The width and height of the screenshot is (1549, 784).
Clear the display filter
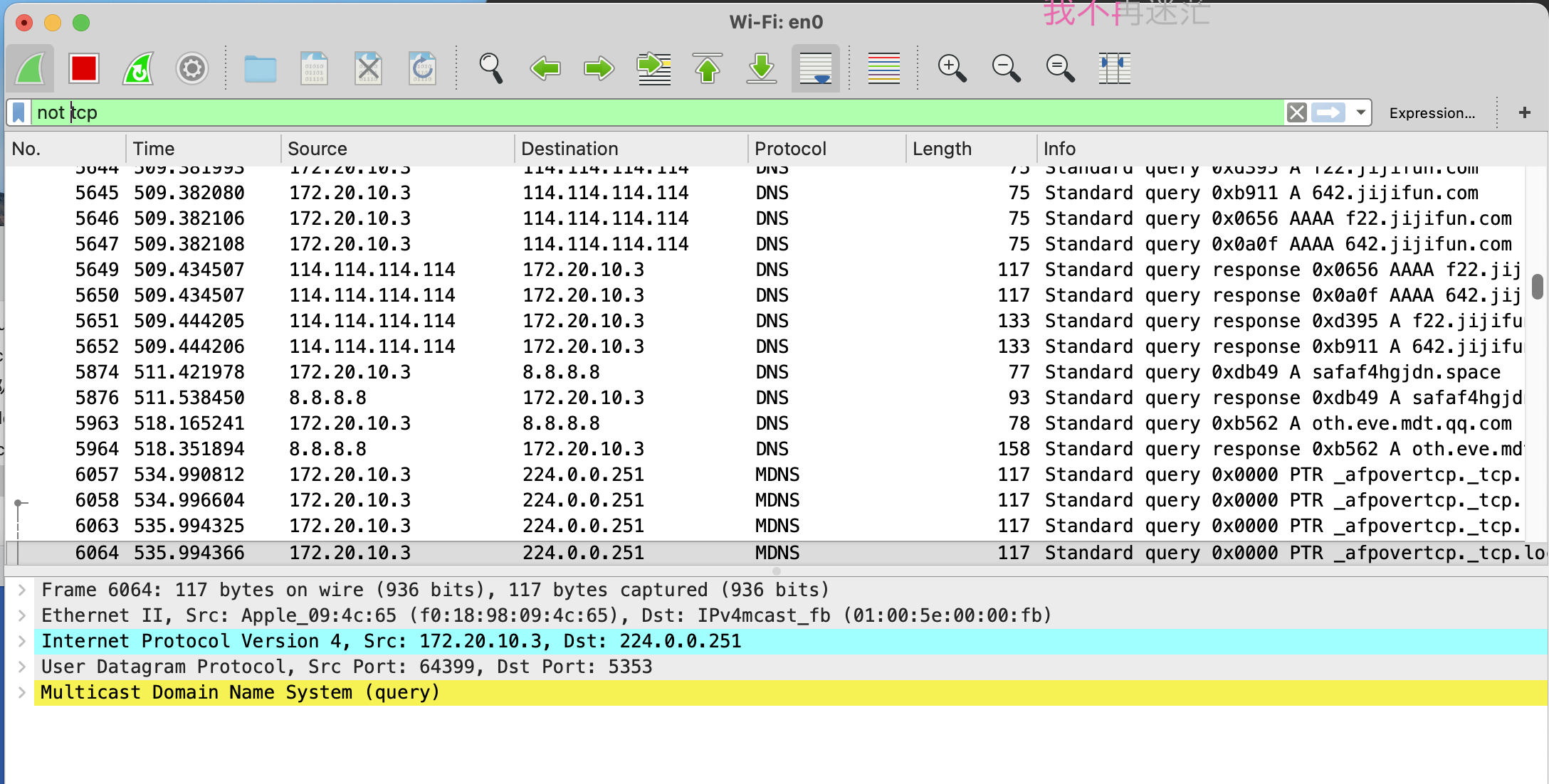[x=1297, y=112]
